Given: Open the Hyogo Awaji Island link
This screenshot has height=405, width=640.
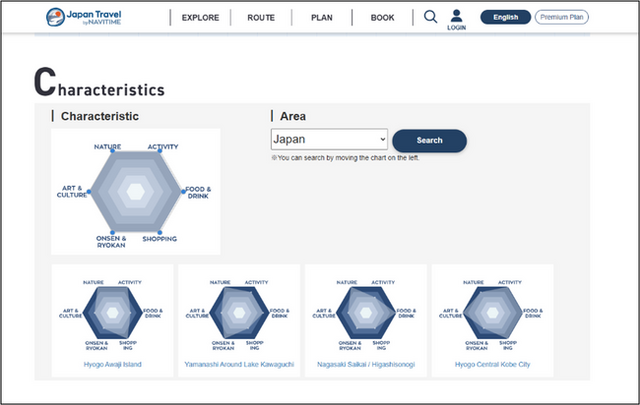Looking at the screenshot, I should point(113,364).
